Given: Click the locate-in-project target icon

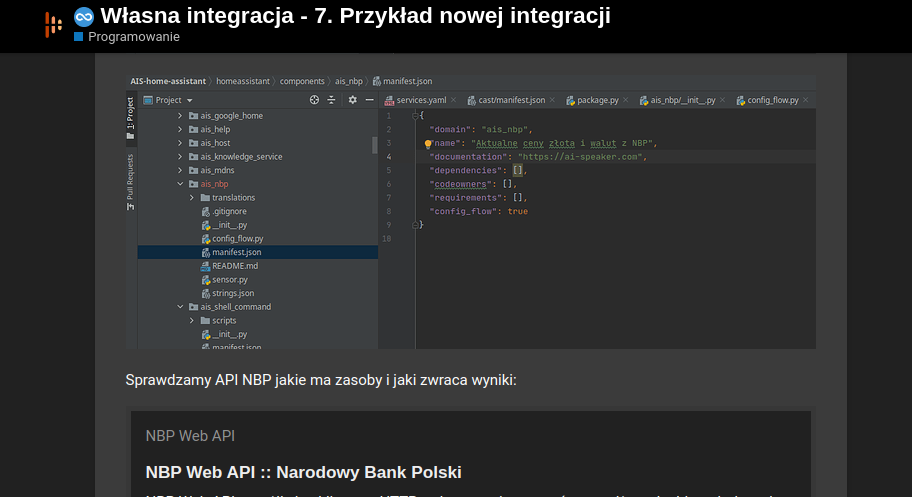Looking at the screenshot, I should pos(314,100).
